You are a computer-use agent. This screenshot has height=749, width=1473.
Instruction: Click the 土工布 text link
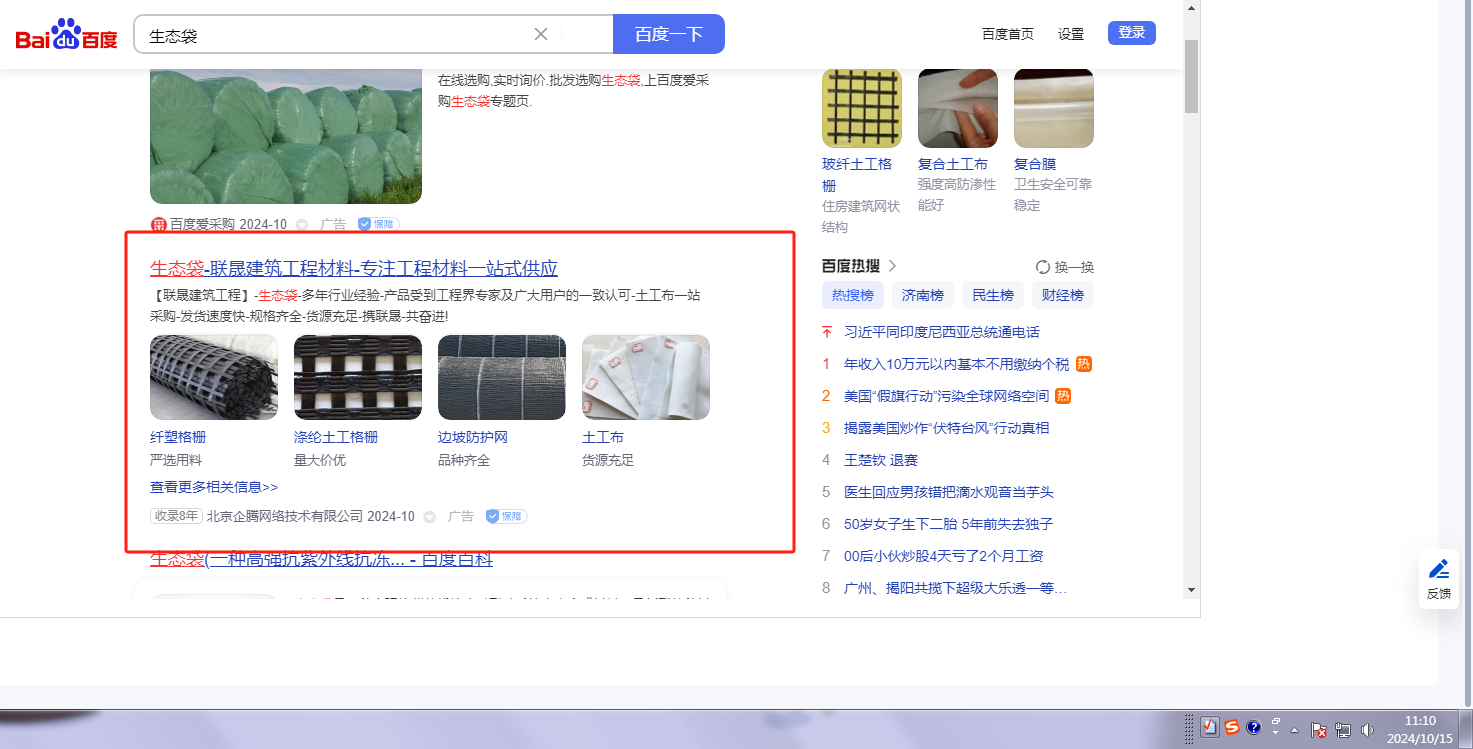pyautogui.click(x=603, y=437)
